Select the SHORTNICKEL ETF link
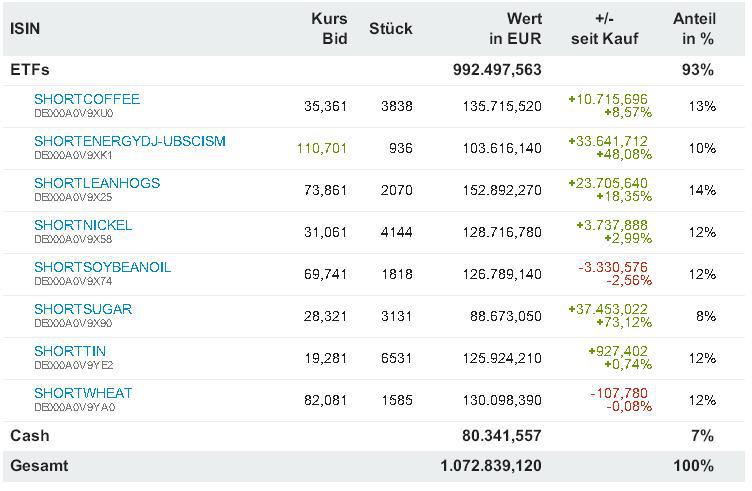The height and width of the screenshot is (491, 752). 83,225
